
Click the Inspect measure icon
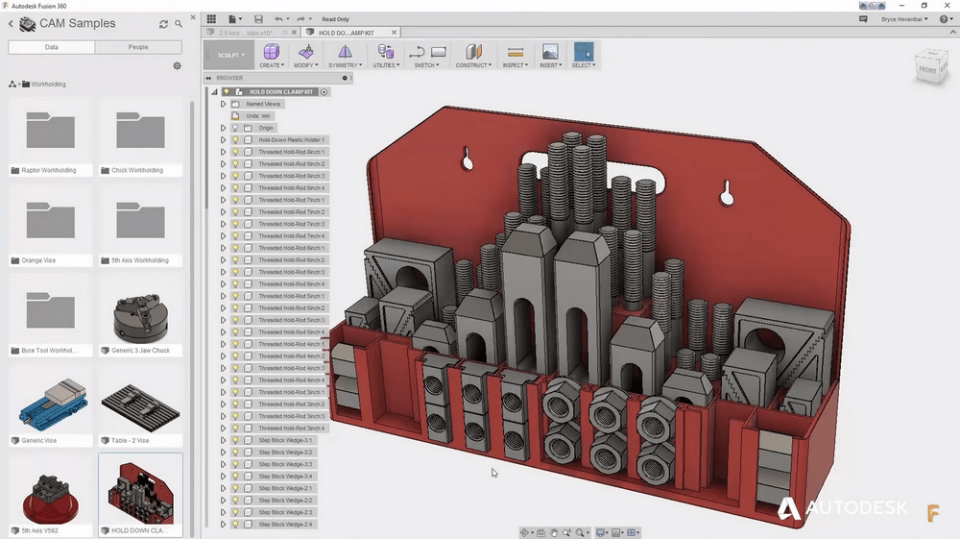[515, 52]
